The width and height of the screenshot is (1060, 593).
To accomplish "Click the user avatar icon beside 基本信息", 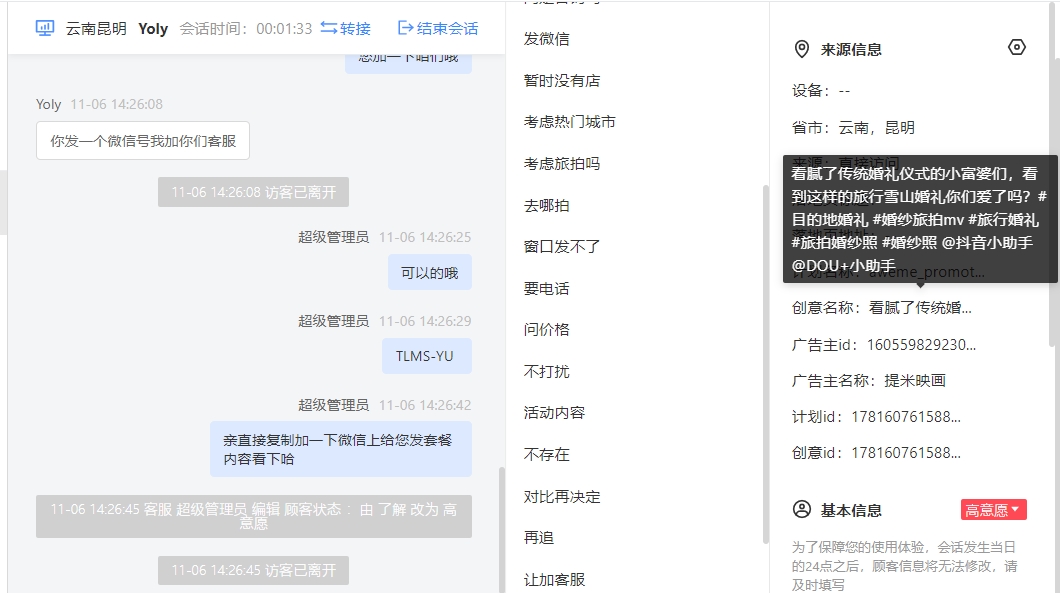I will pyautogui.click(x=802, y=509).
